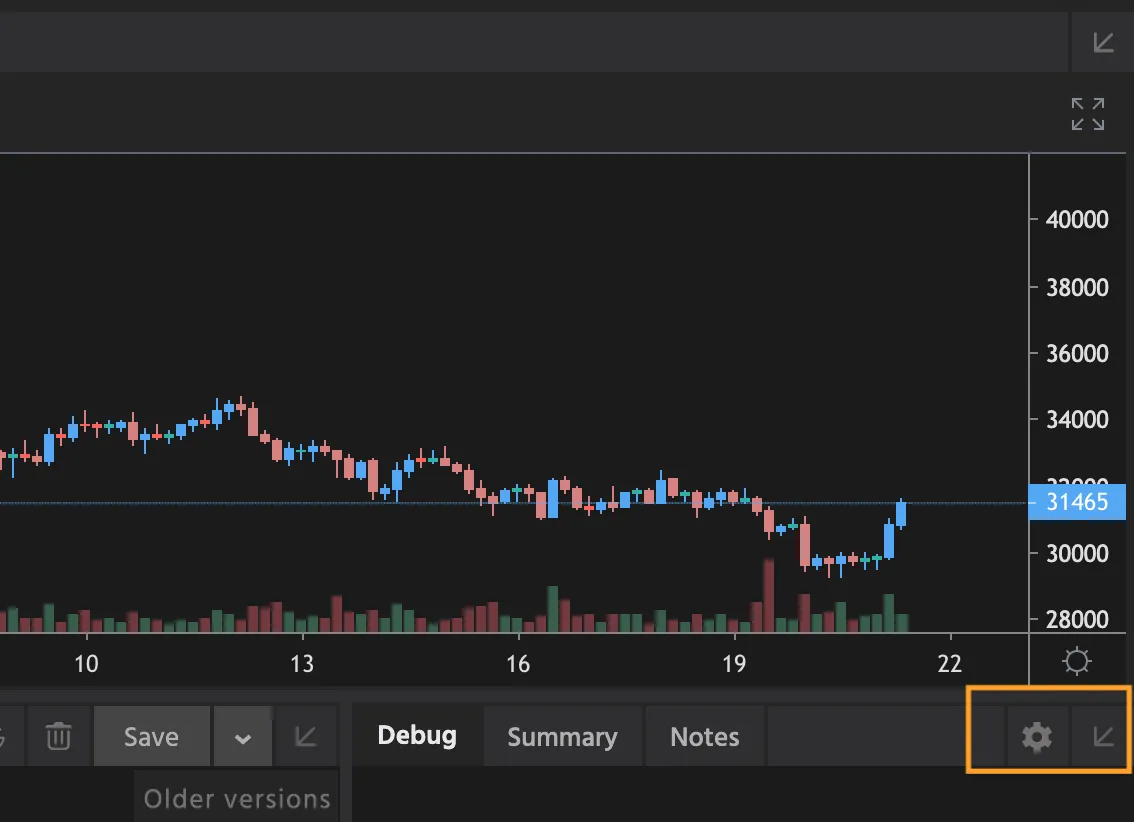The height and width of the screenshot is (822, 1134).
Task: Switch to the Debug tab
Action: coord(417,736)
